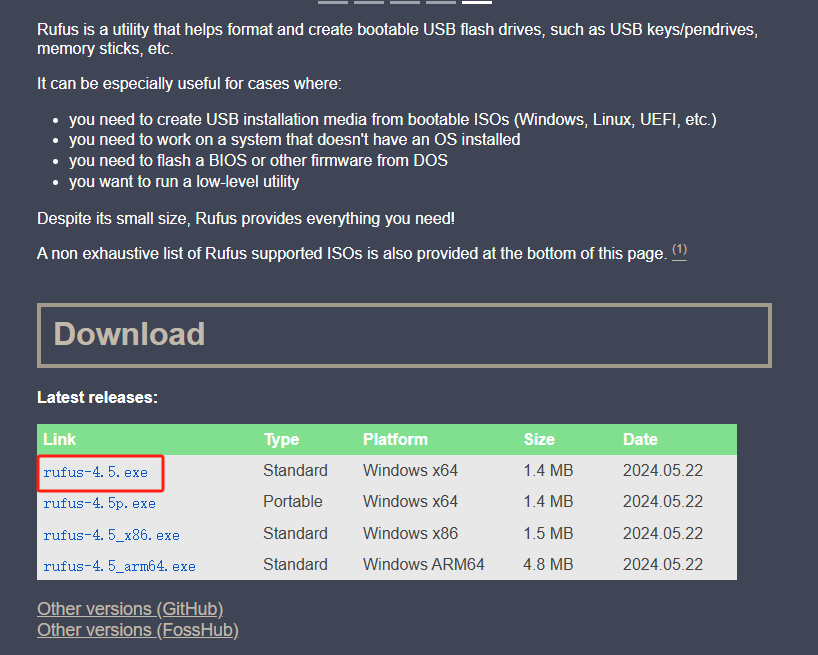Select the last white slide indicator at top
818x655 pixels.
[x=477, y=2]
